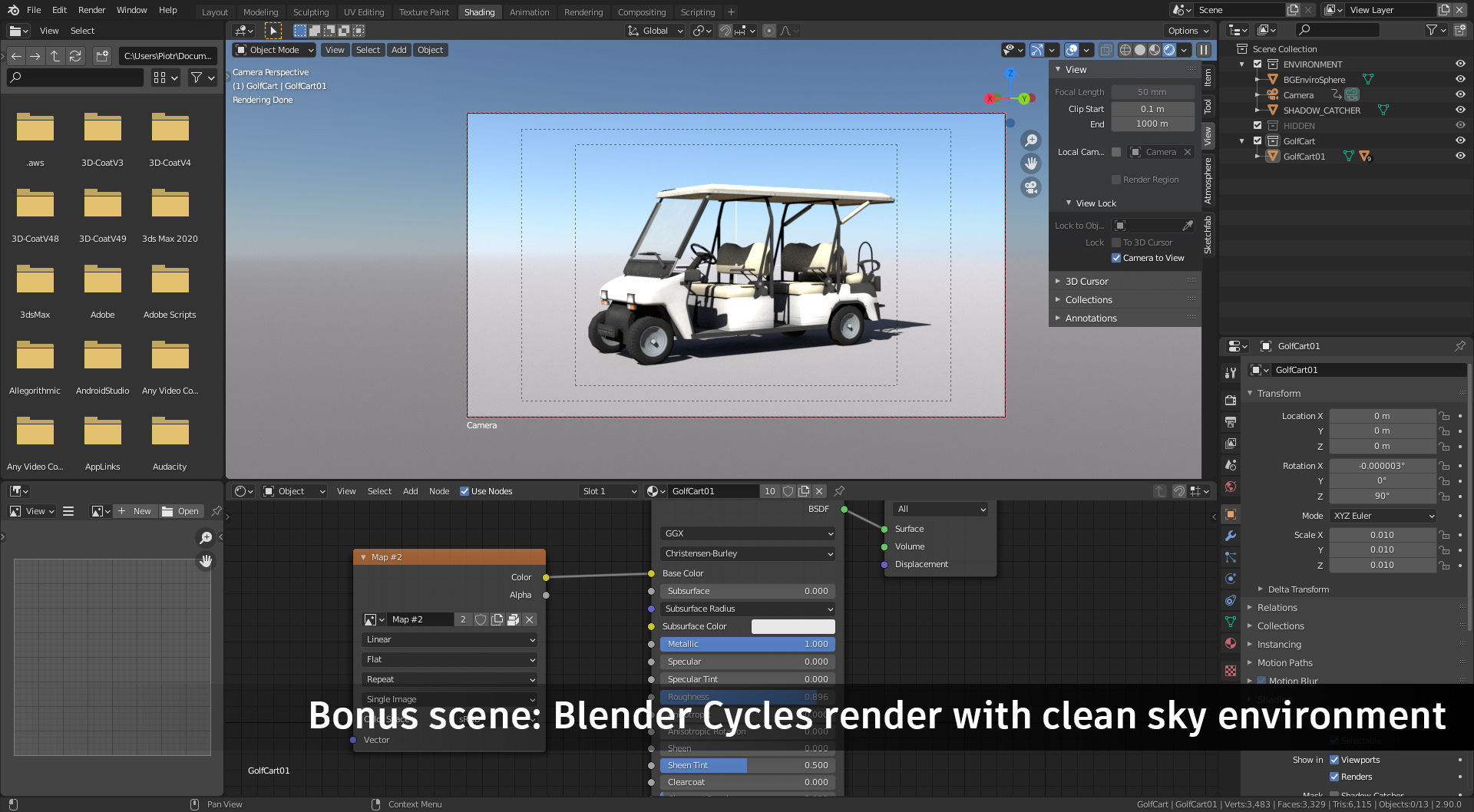Open the Particles properties tab icon

click(1231, 557)
